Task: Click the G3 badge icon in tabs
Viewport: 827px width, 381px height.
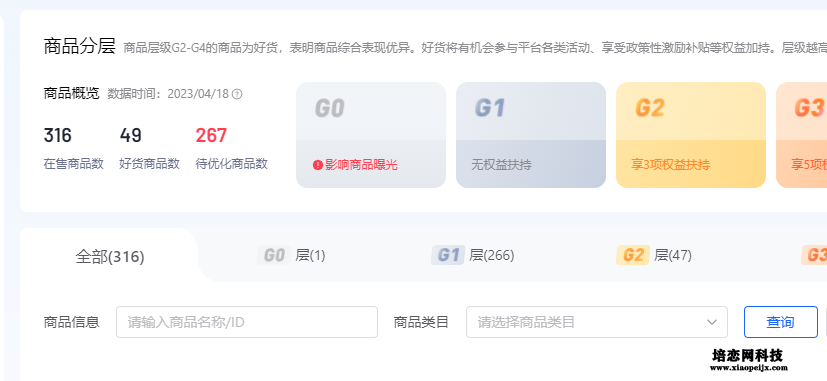Action: (814, 255)
